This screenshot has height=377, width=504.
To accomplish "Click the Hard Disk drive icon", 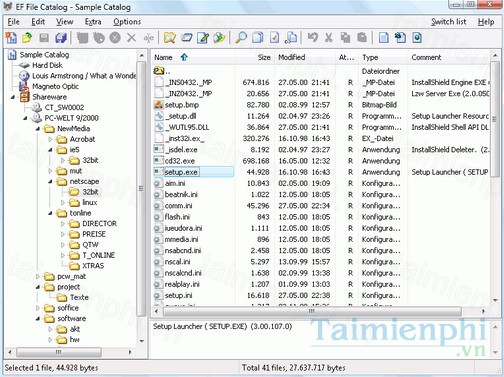I will click(x=25, y=65).
